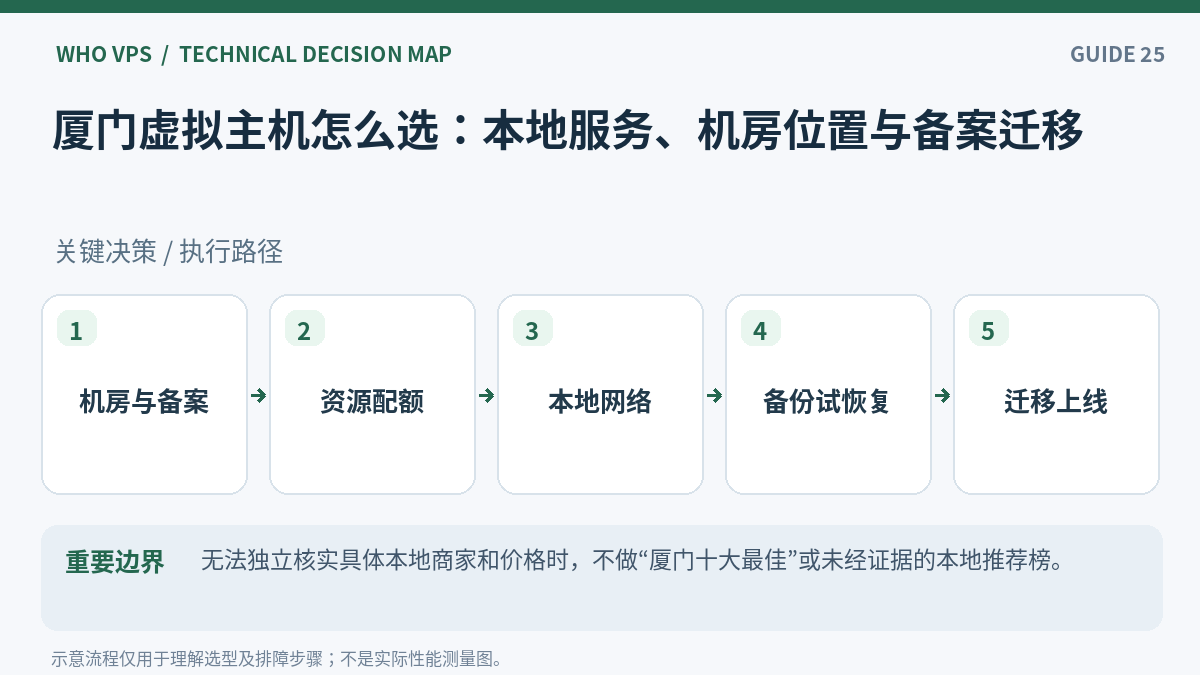Click the main title 厦门虚拟主机怎么选
This screenshot has height=675, width=1200.
[x=568, y=132]
